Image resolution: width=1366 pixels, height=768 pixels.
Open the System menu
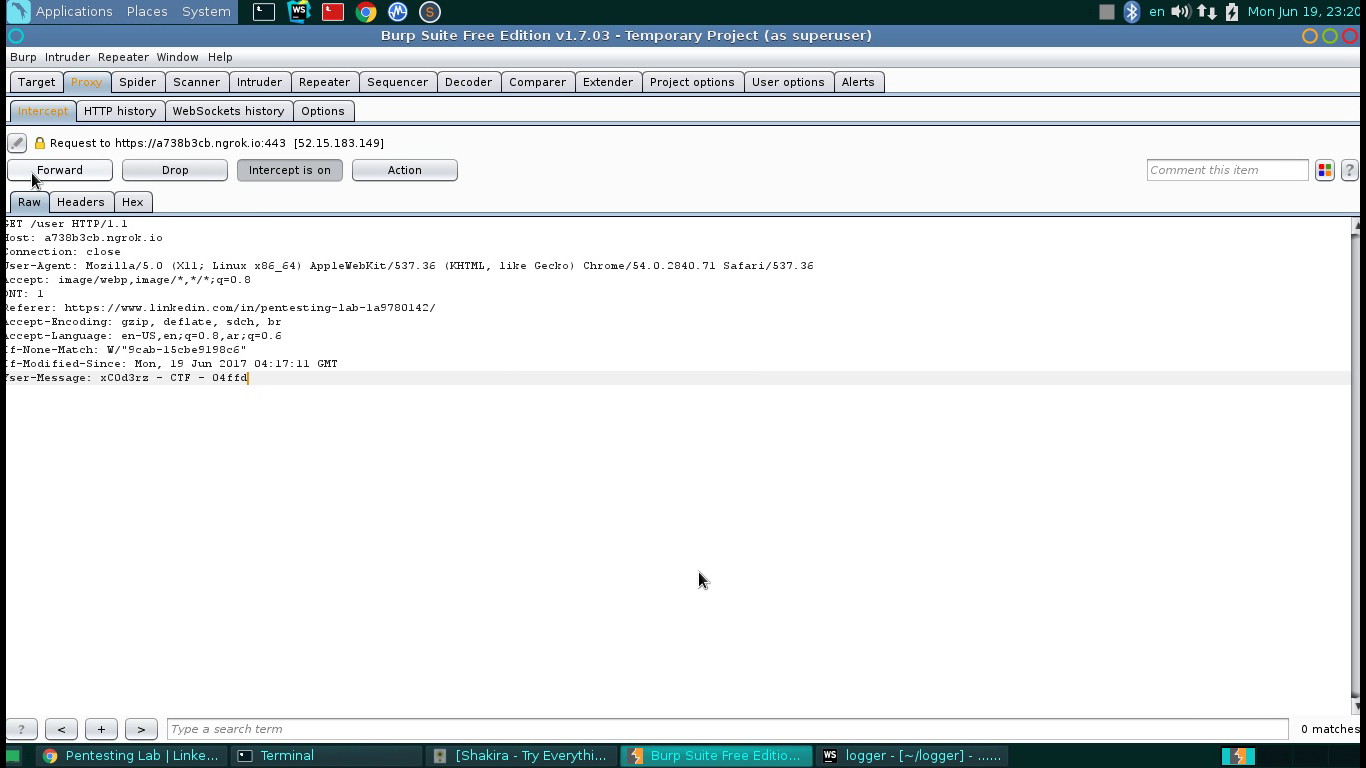click(x=206, y=12)
